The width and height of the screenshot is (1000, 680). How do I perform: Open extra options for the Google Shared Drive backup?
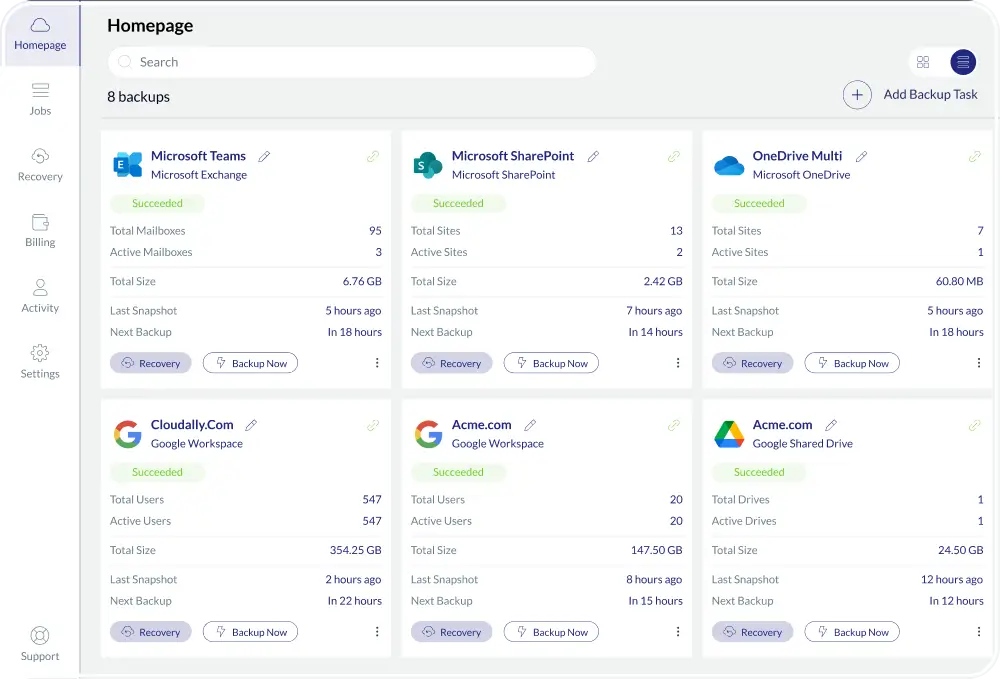pyautogui.click(x=979, y=631)
